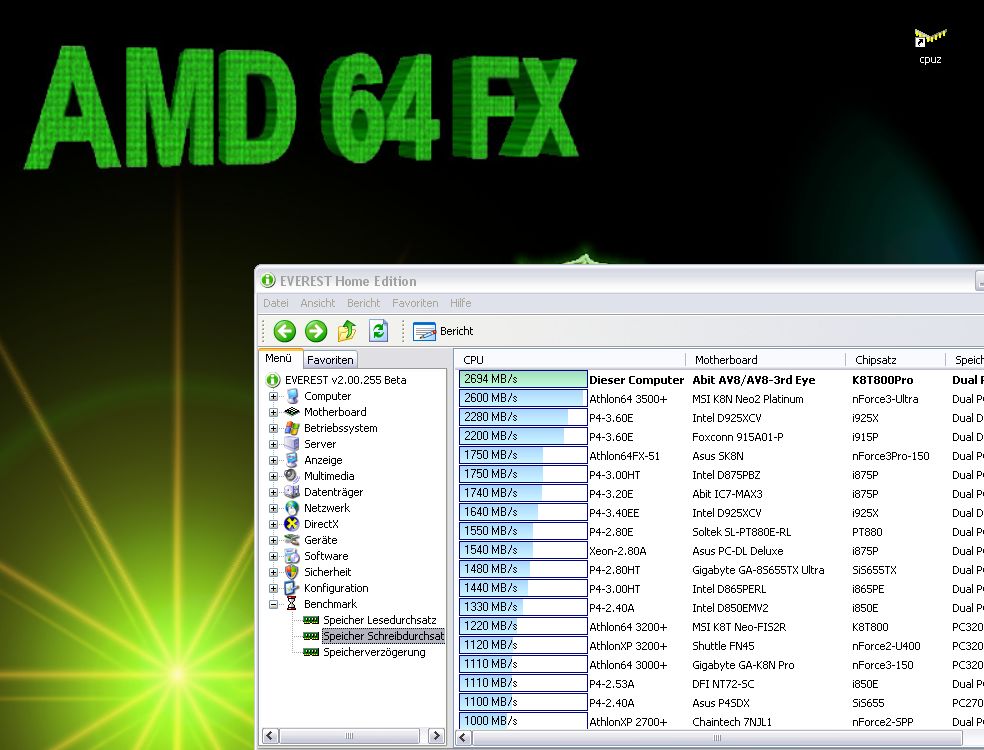Screen dimensions: 984x750
Task: Select the Athlon64FX-51 result row
Action: point(720,456)
